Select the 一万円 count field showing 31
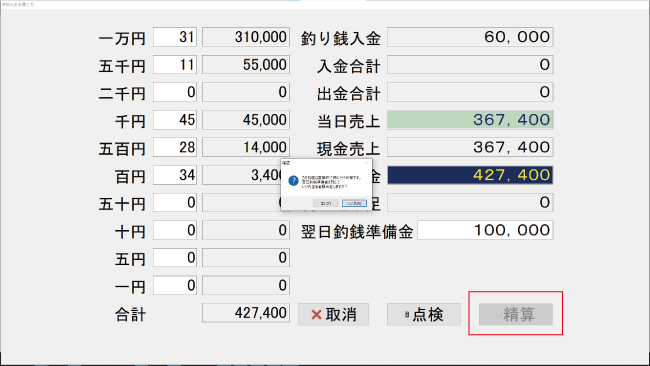650x366 pixels. pyautogui.click(x=175, y=37)
